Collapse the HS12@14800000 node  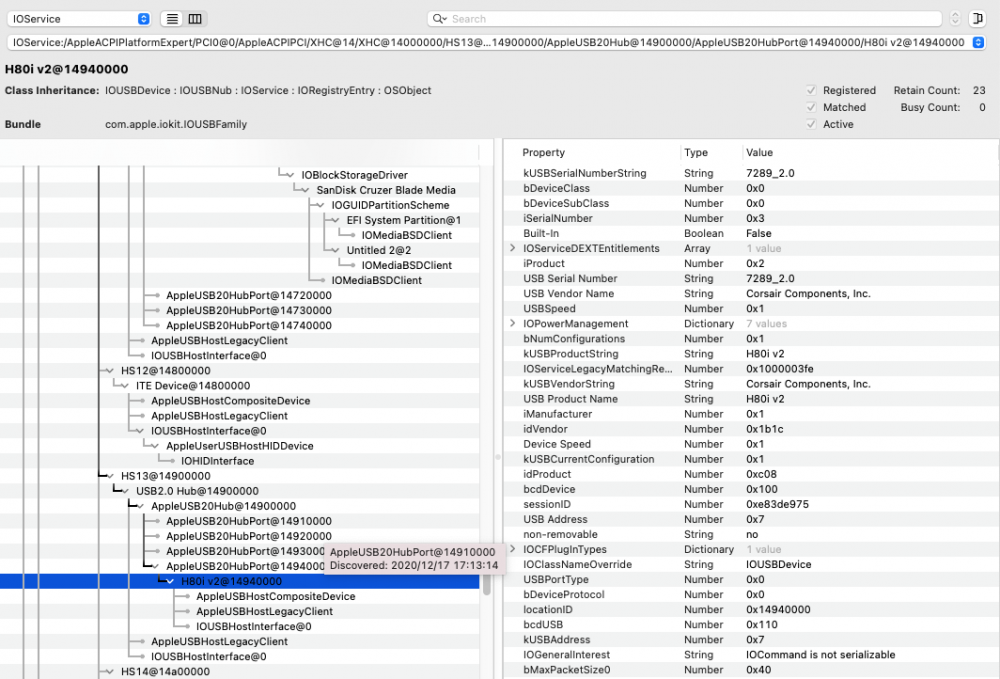pyautogui.click(x=110, y=370)
